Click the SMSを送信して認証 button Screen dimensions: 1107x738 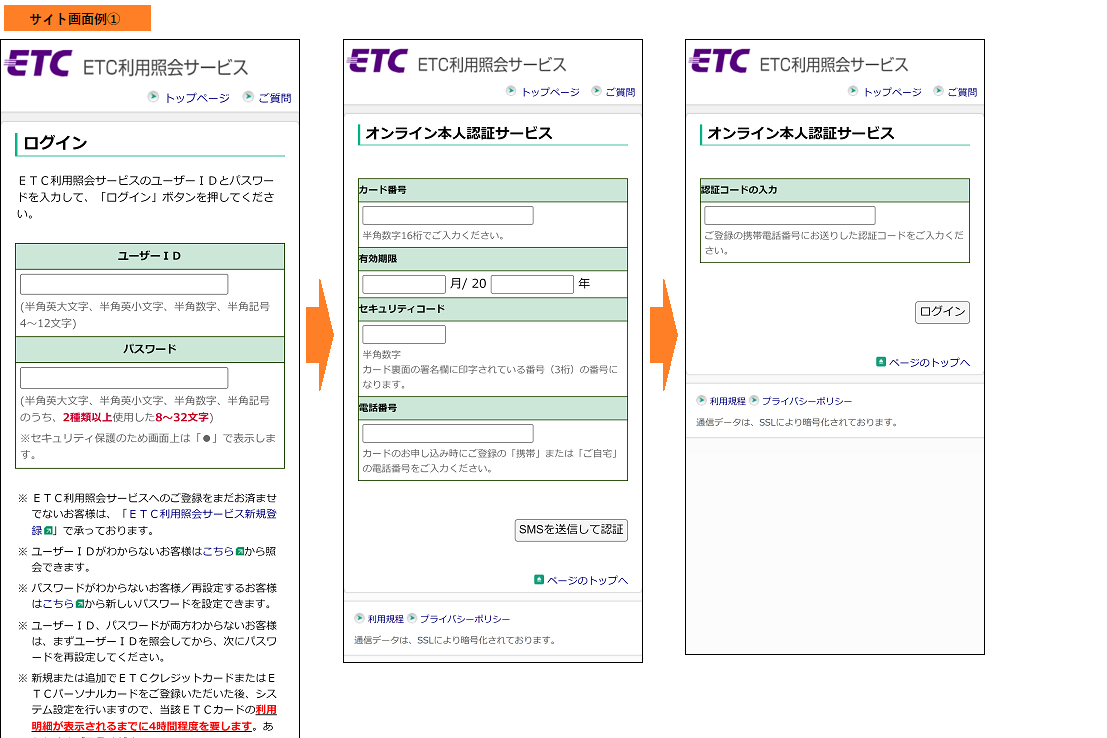click(x=571, y=530)
